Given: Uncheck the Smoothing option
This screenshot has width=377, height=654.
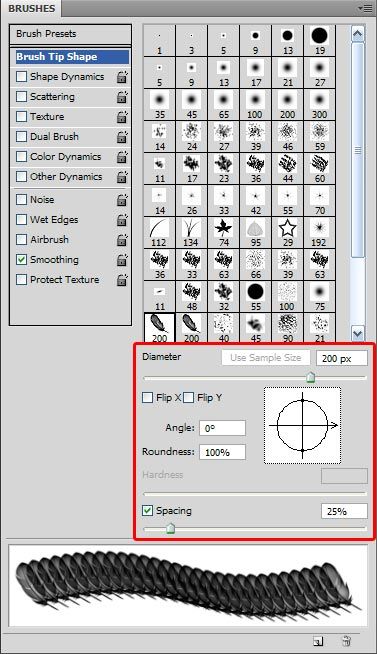Looking at the screenshot, I should point(21,259).
